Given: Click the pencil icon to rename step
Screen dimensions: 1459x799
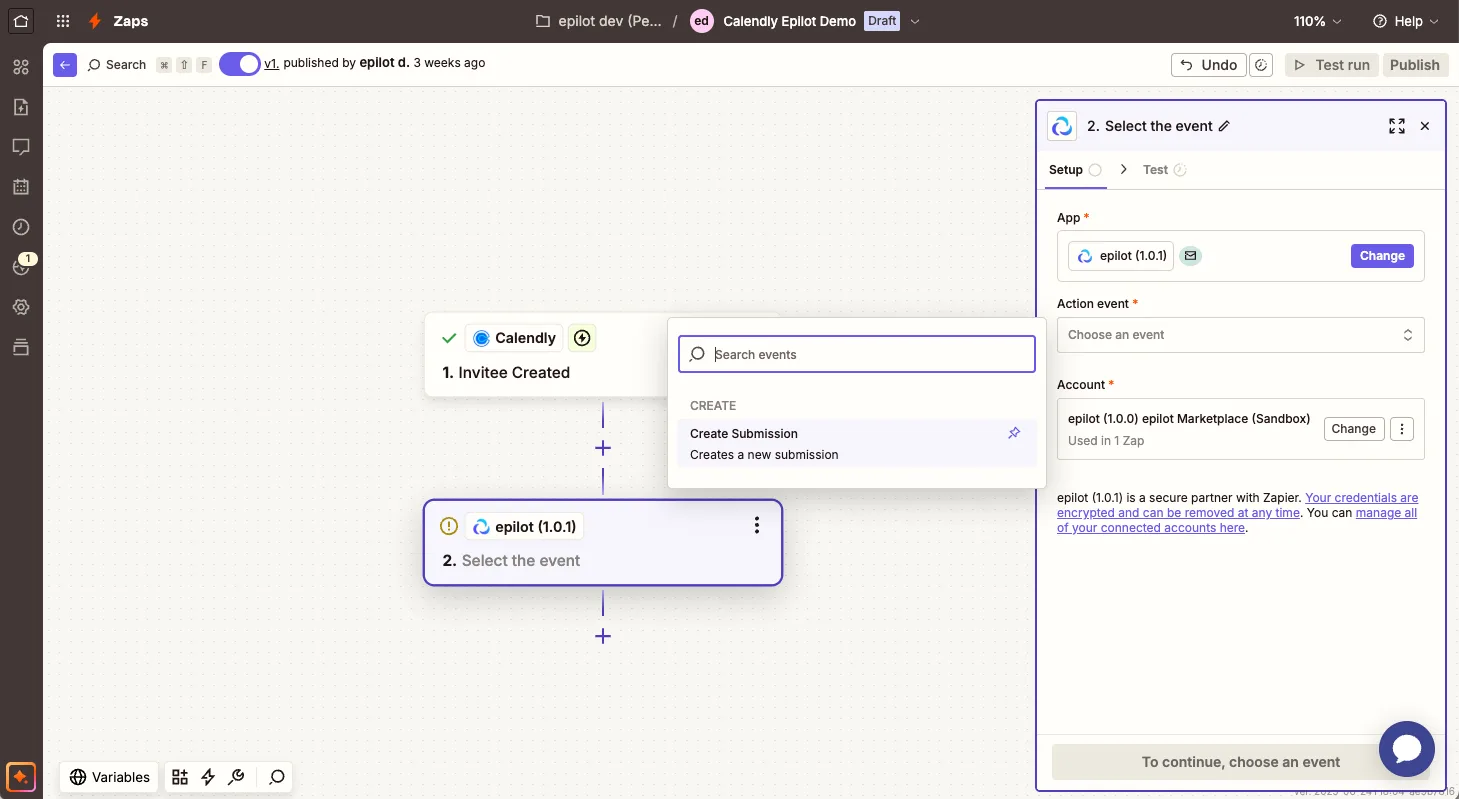Looking at the screenshot, I should [1224, 126].
